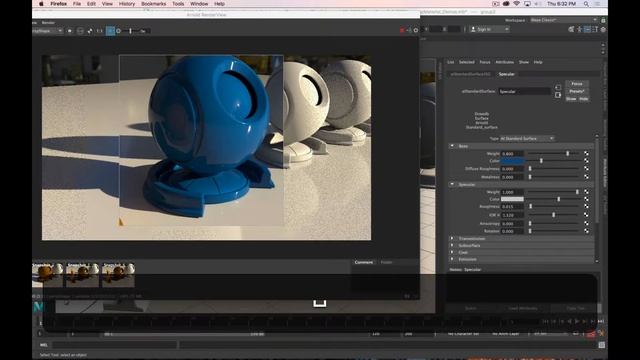640x360 pixels.
Task: Select the second snapshot thumbnail
Action: point(82,275)
